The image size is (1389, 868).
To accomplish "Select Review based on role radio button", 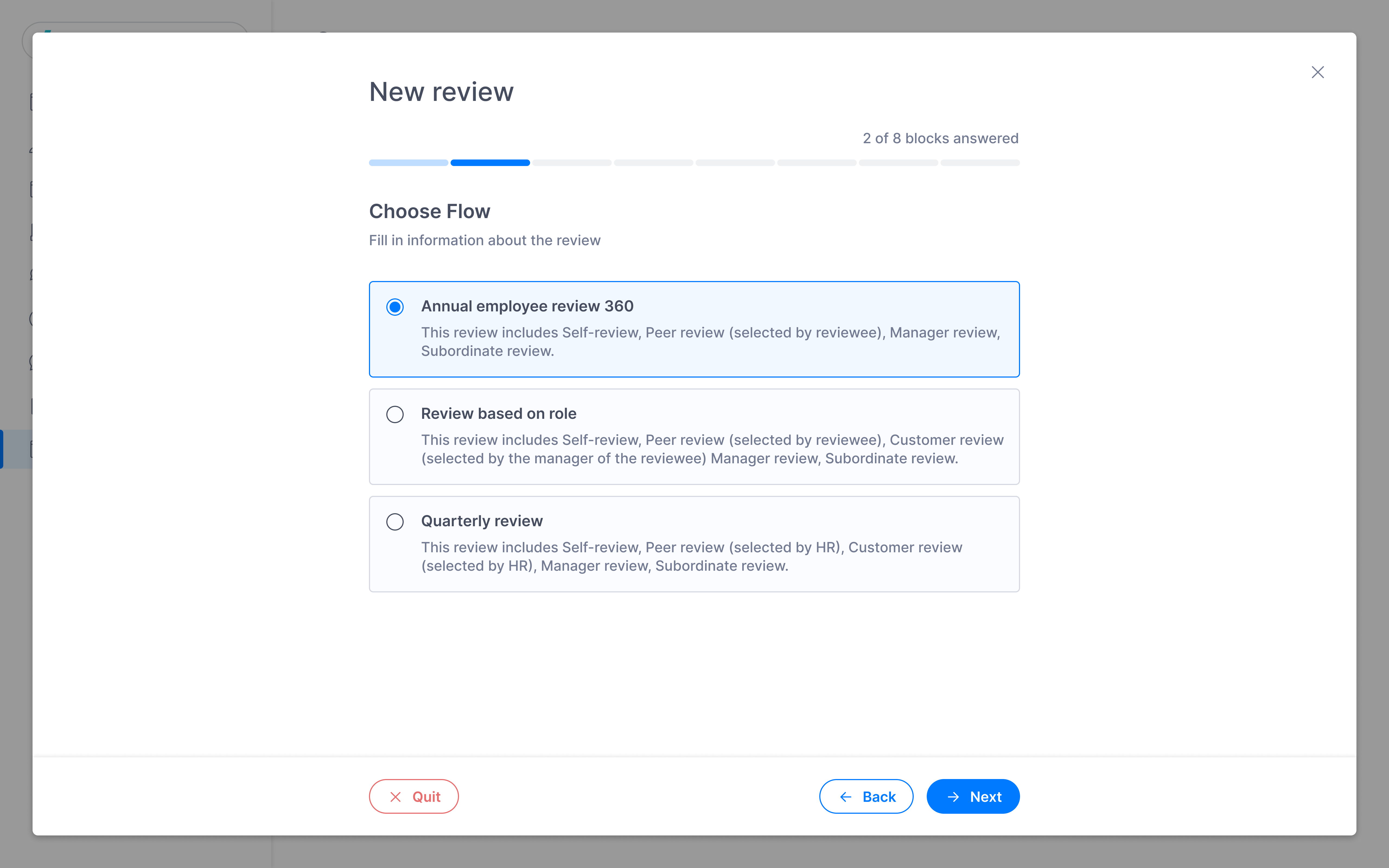I will 395,414.
